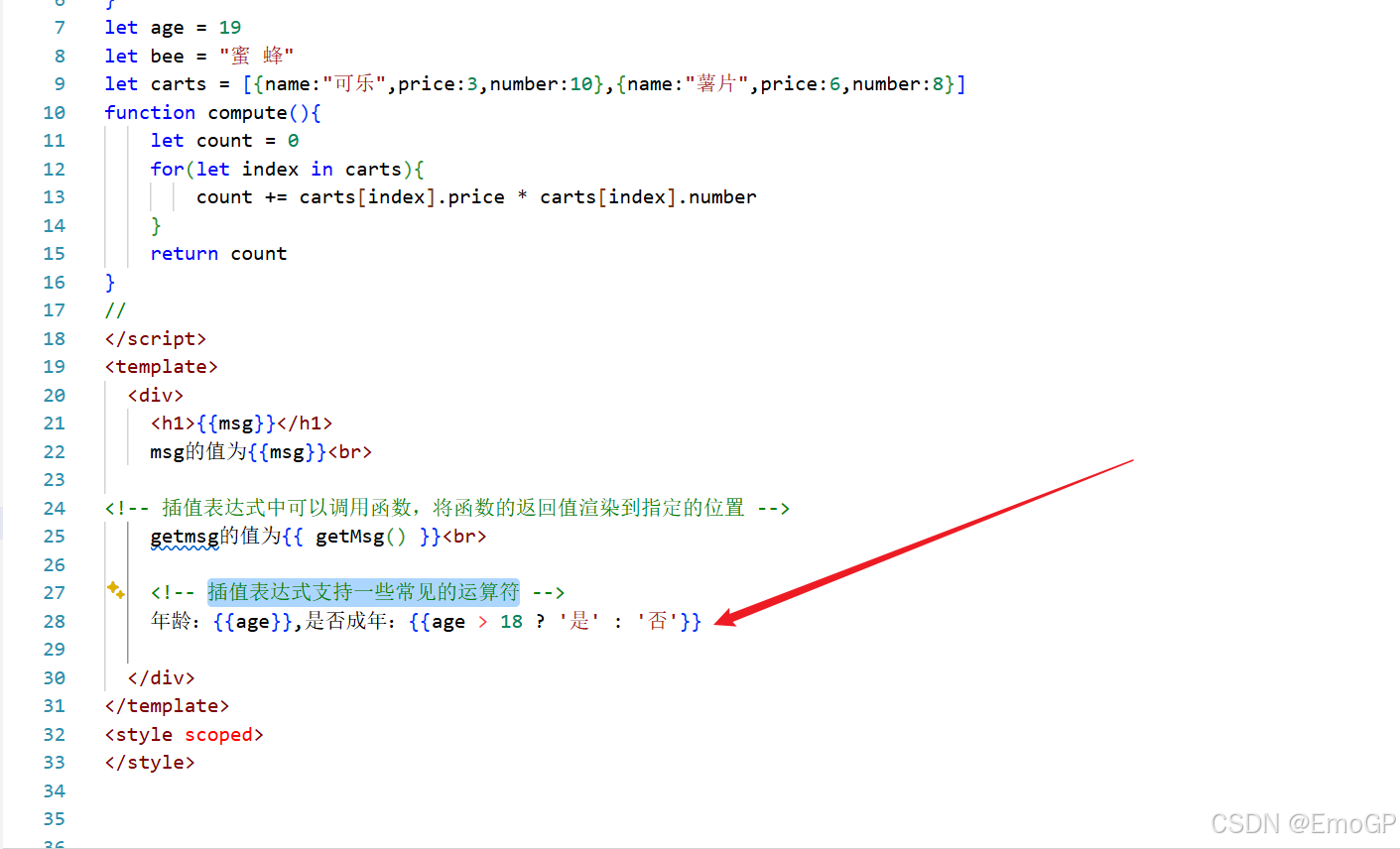1400x849 pixels.
Task: Click the closing </script> tag
Action: [156, 339]
